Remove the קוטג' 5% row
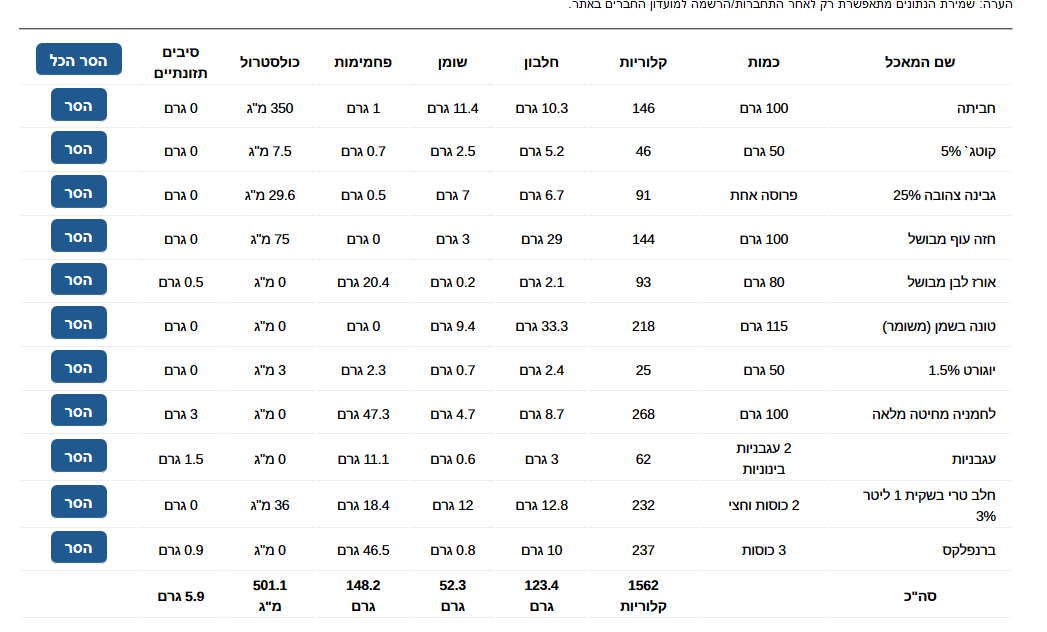Image resolution: width=1047 pixels, height=632 pixels. [x=79, y=148]
